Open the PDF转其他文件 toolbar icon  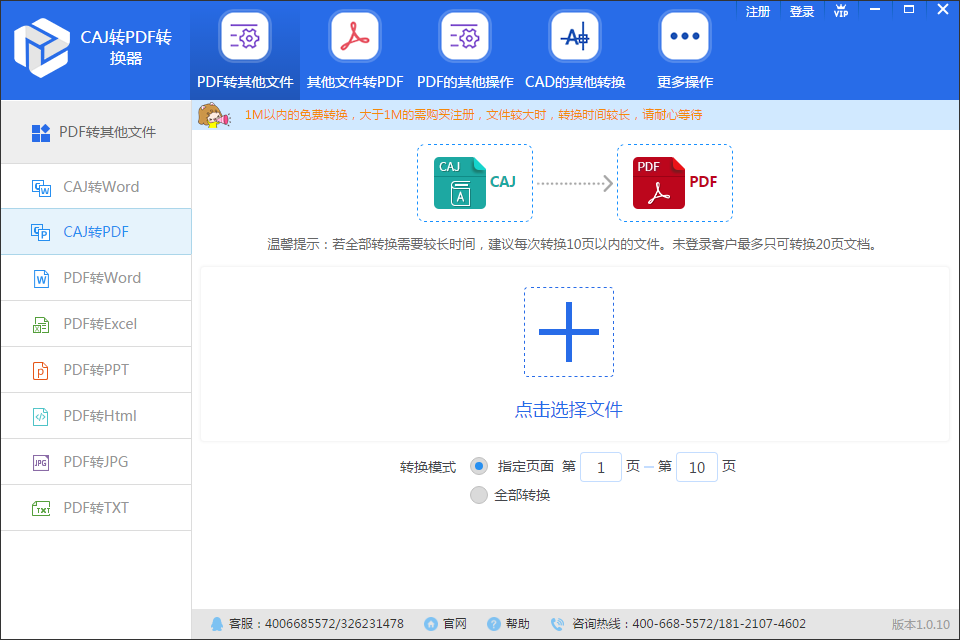(x=245, y=37)
